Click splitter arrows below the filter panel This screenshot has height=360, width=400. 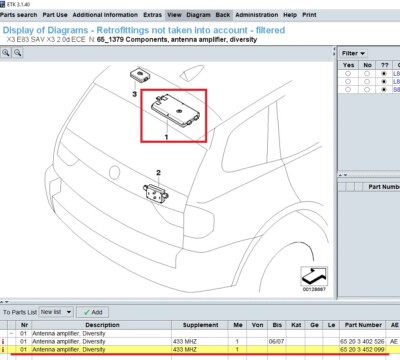[x=343, y=175]
